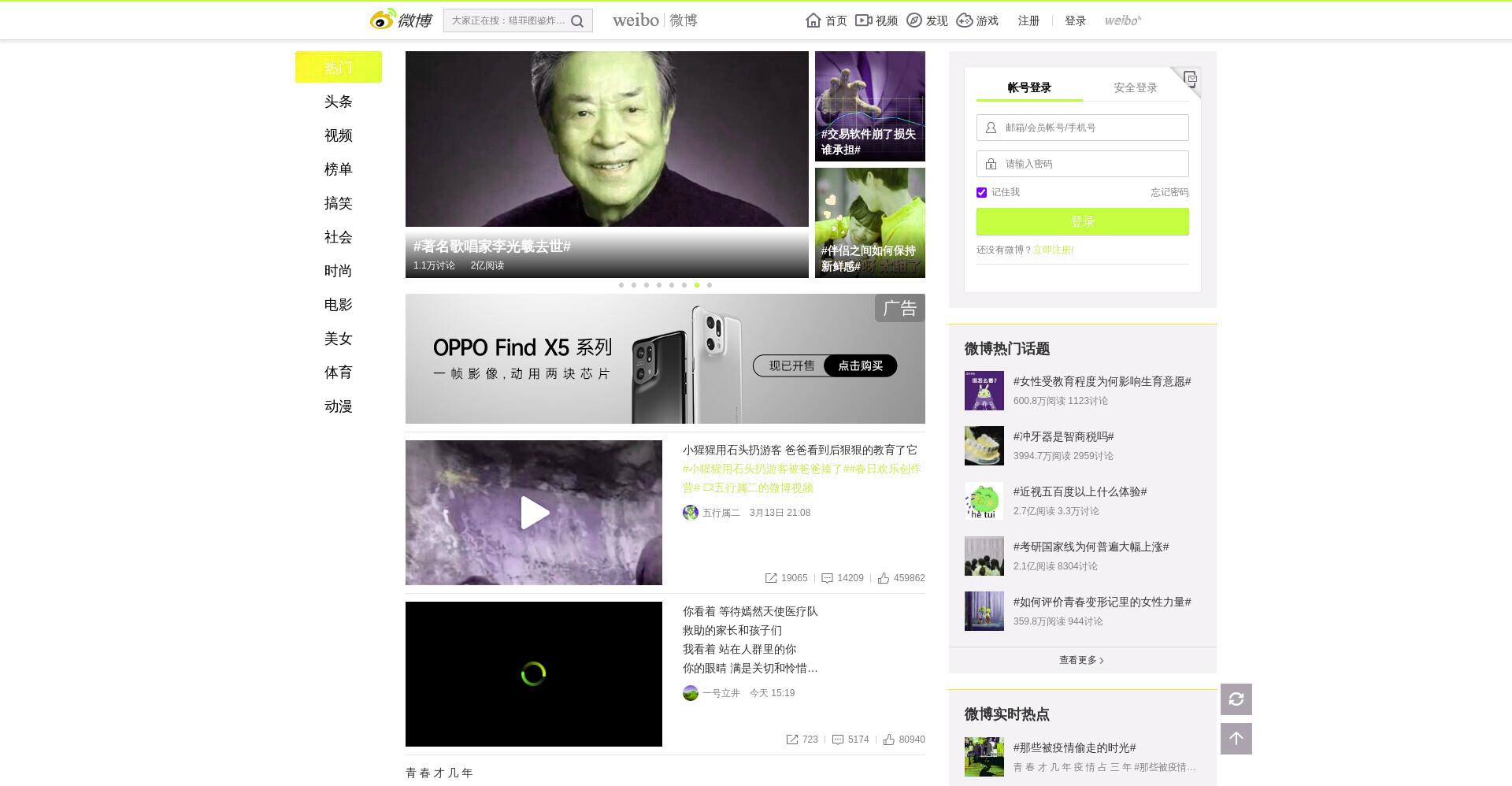Select 头条 category in sidebar

pyautogui.click(x=339, y=102)
